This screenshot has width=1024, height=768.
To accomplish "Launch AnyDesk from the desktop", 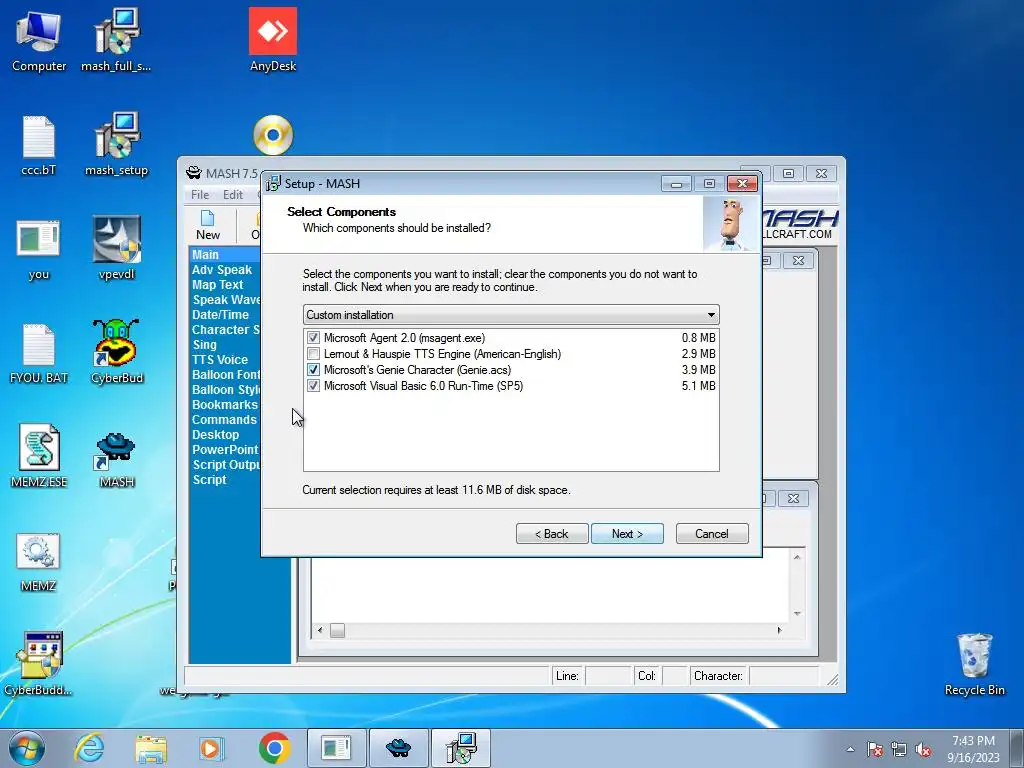I will click(x=273, y=40).
